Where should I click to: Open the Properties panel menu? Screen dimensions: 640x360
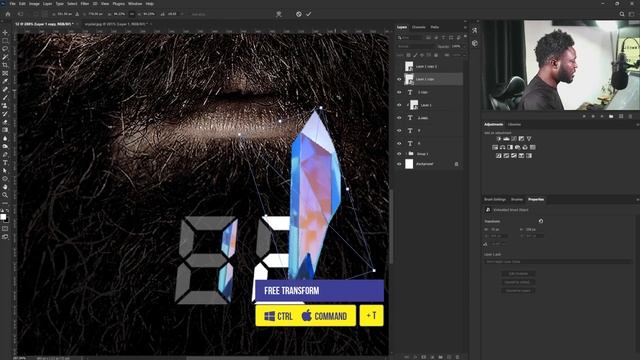point(637,200)
